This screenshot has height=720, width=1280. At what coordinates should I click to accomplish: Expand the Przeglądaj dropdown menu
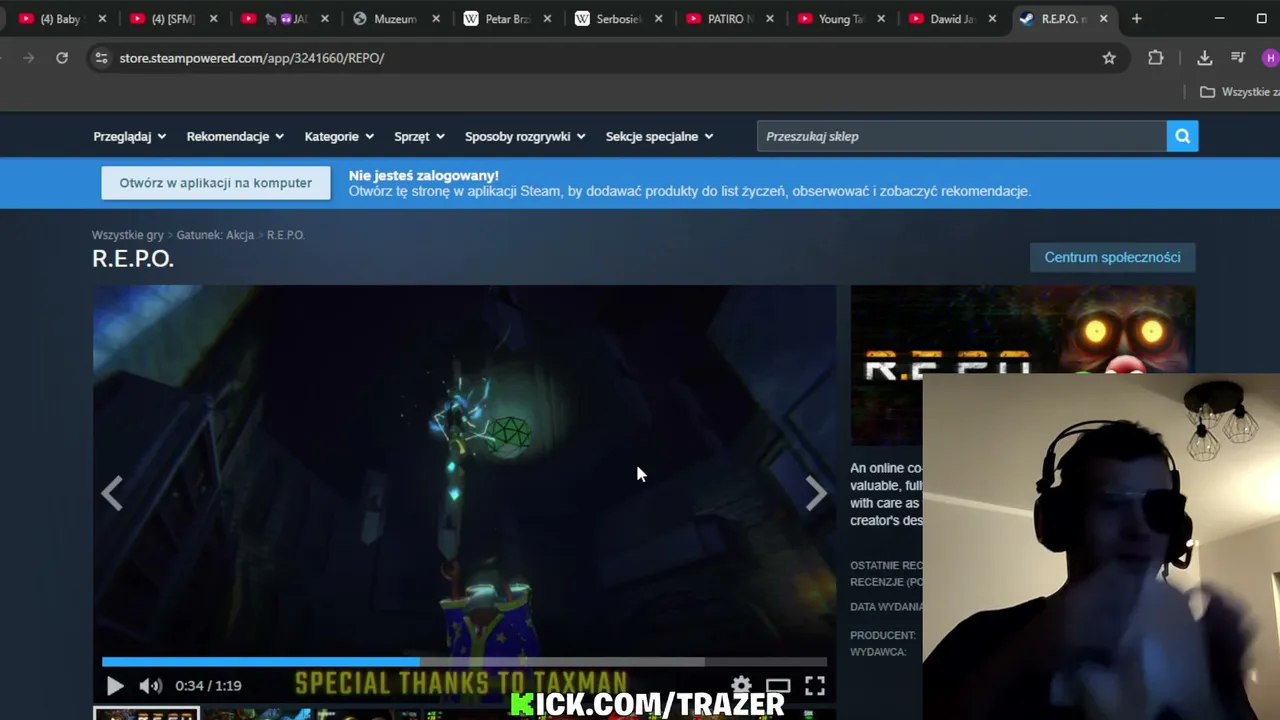(130, 136)
